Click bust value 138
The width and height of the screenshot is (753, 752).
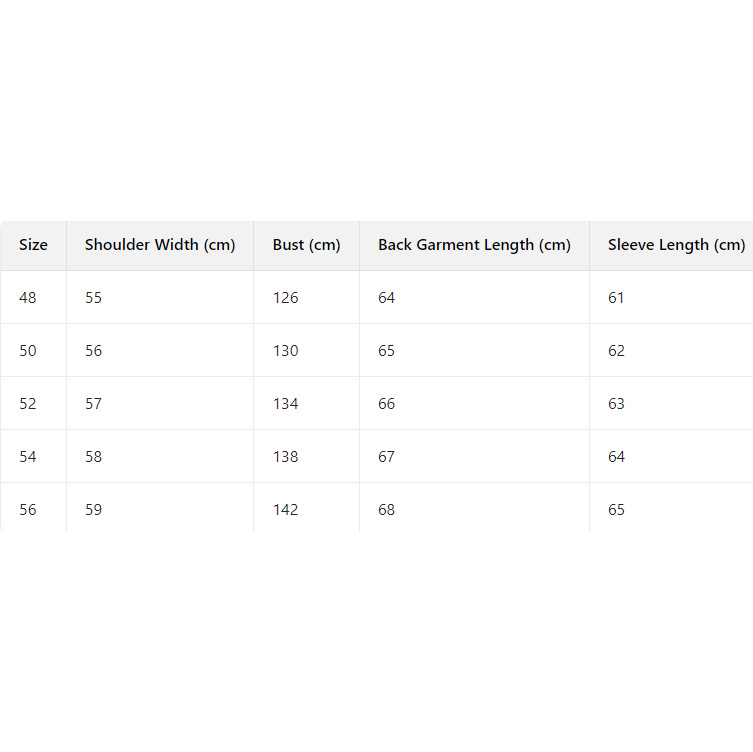click(x=286, y=457)
